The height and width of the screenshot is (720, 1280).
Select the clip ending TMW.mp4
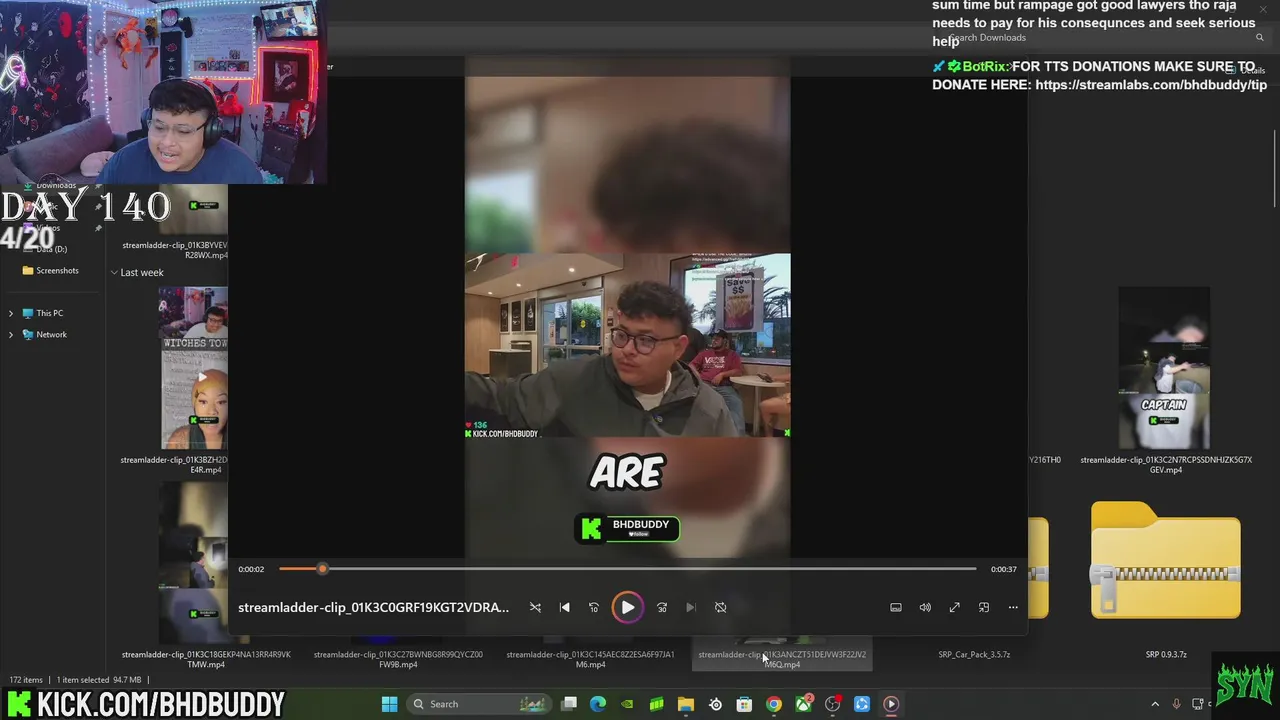tap(206, 659)
